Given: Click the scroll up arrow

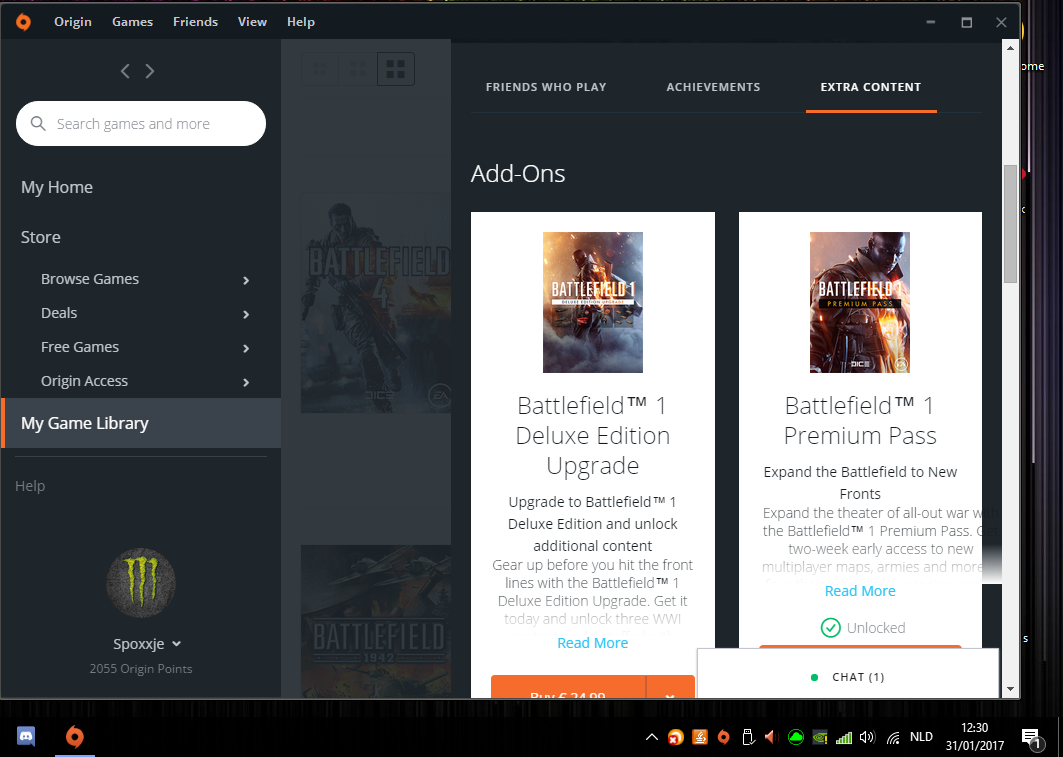Looking at the screenshot, I should tap(1010, 47).
